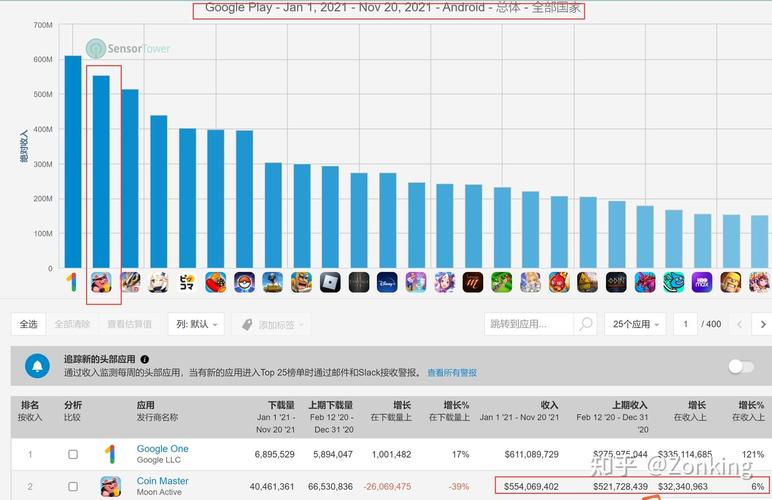Click the ODIN game icon
Viewport: 772px width, 500px height.
[x=616, y=282]
